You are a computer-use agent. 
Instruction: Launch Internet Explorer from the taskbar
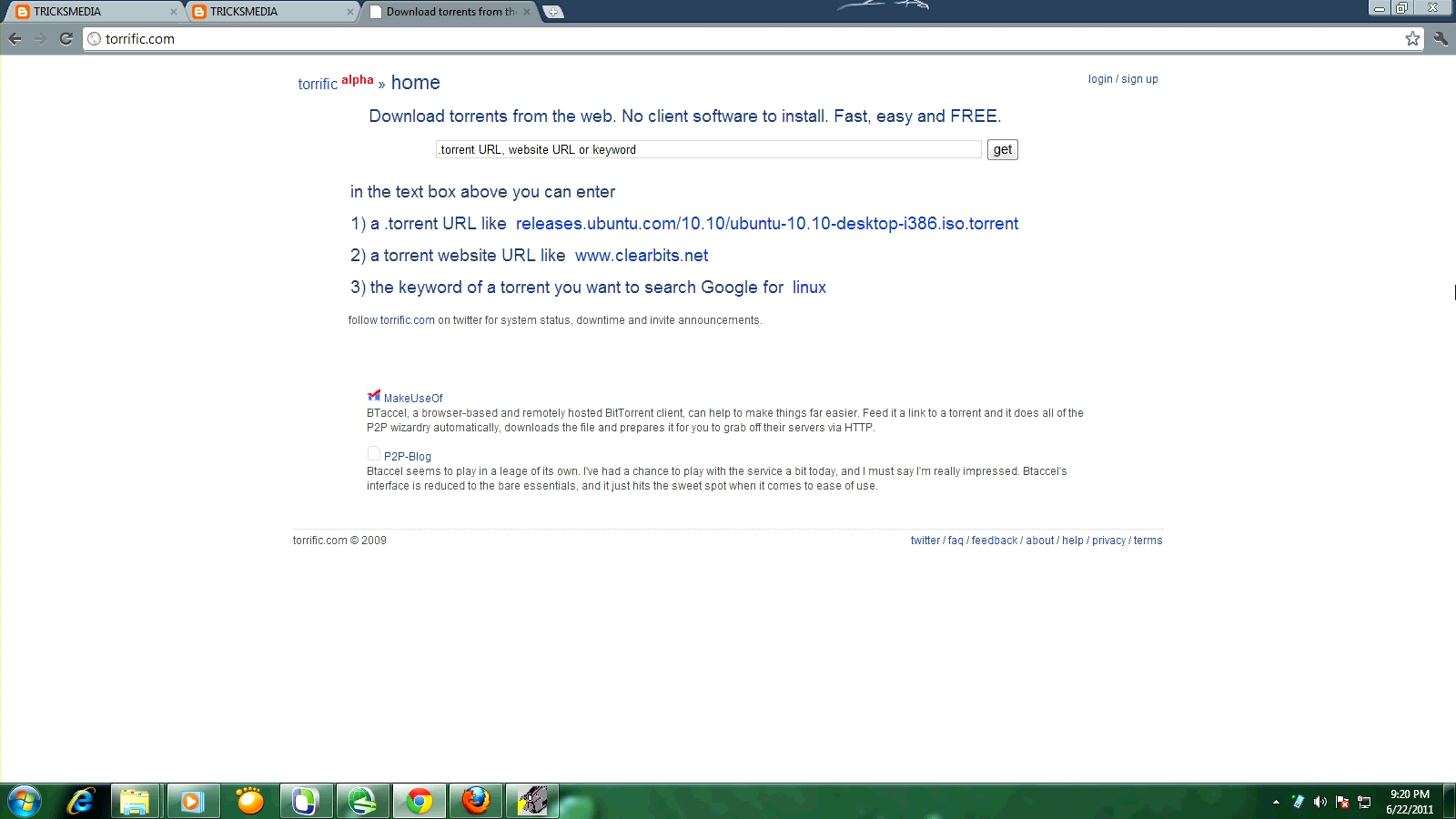click(81, 802)
